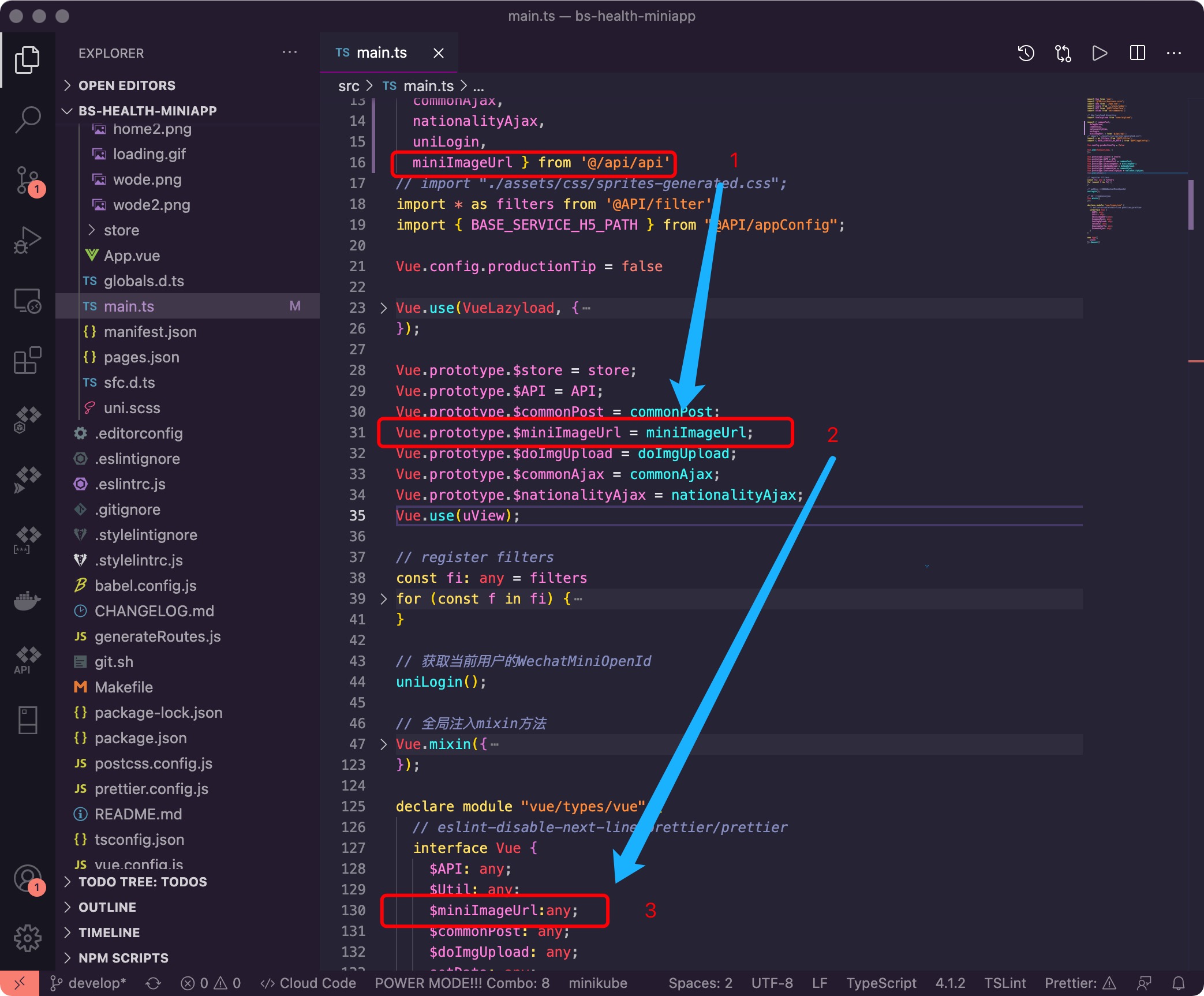Open editor More Actions ellipsis

pos(1174,53)
